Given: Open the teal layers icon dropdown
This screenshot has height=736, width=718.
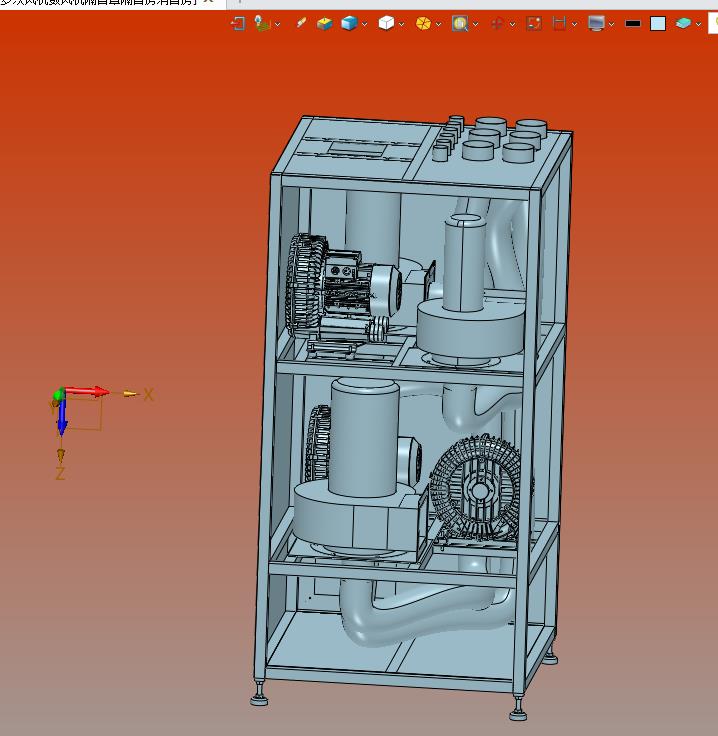Looking at the screenshot, I should coord(698,24).
